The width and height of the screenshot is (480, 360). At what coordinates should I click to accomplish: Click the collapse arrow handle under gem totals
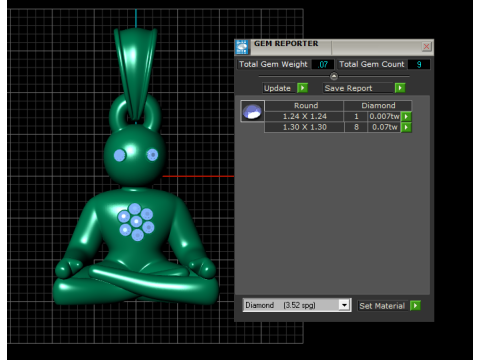(334, 76)
